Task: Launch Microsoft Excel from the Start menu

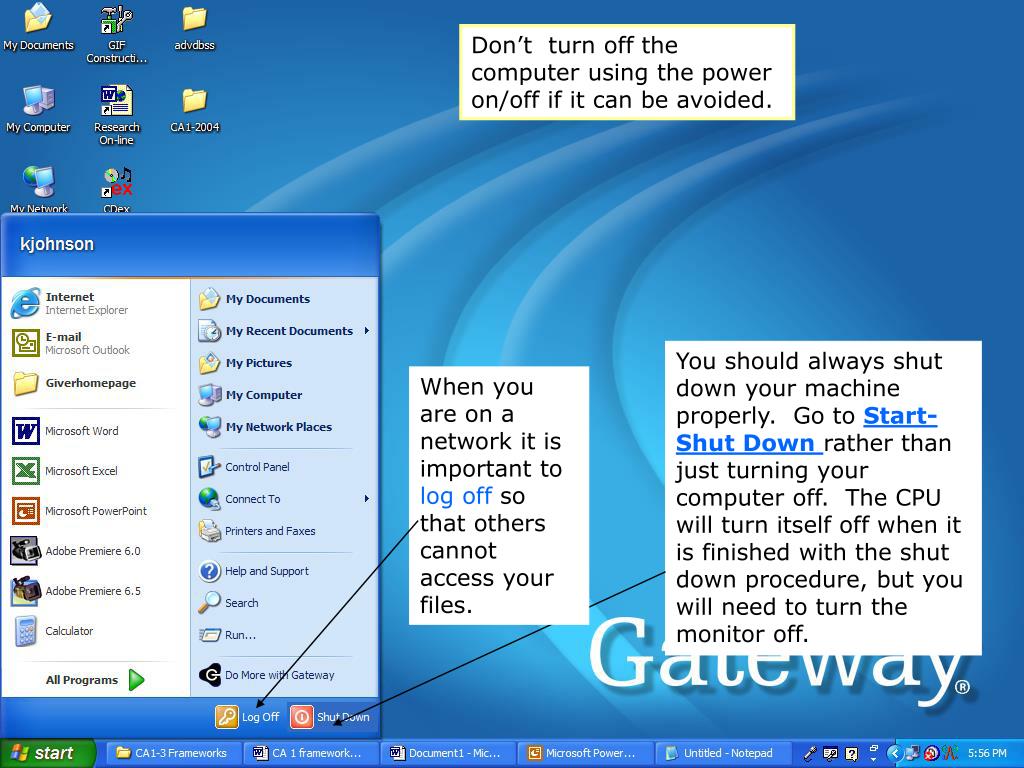Action: pos(65,471)
